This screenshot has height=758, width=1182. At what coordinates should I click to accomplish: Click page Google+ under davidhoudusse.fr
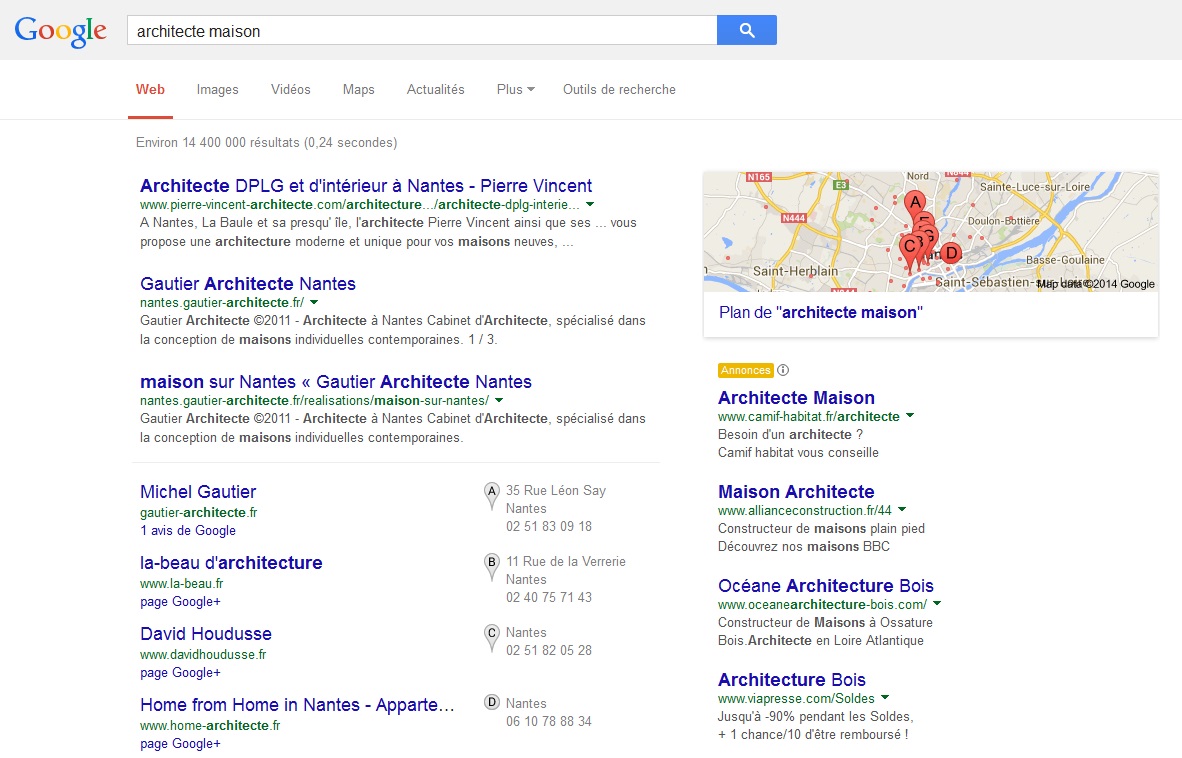click(x=180, y=672)
